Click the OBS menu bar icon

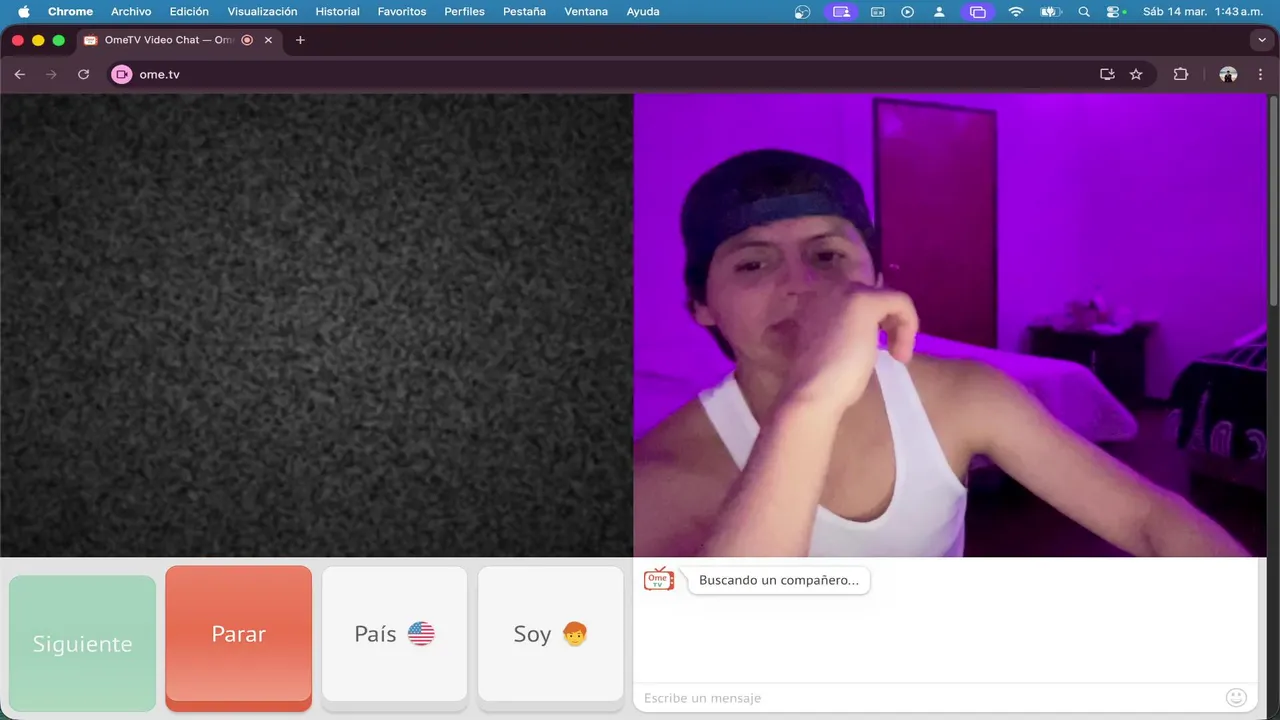click(x=802, y=12)
